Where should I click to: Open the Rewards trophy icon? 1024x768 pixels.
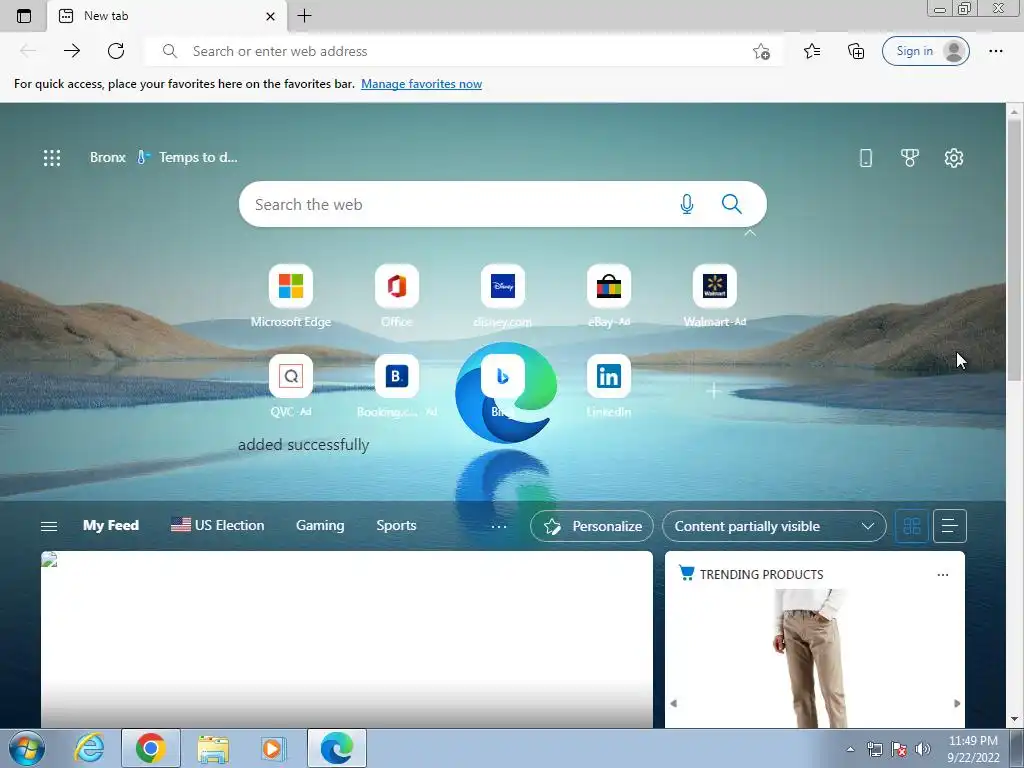click(x=910, y=157)
